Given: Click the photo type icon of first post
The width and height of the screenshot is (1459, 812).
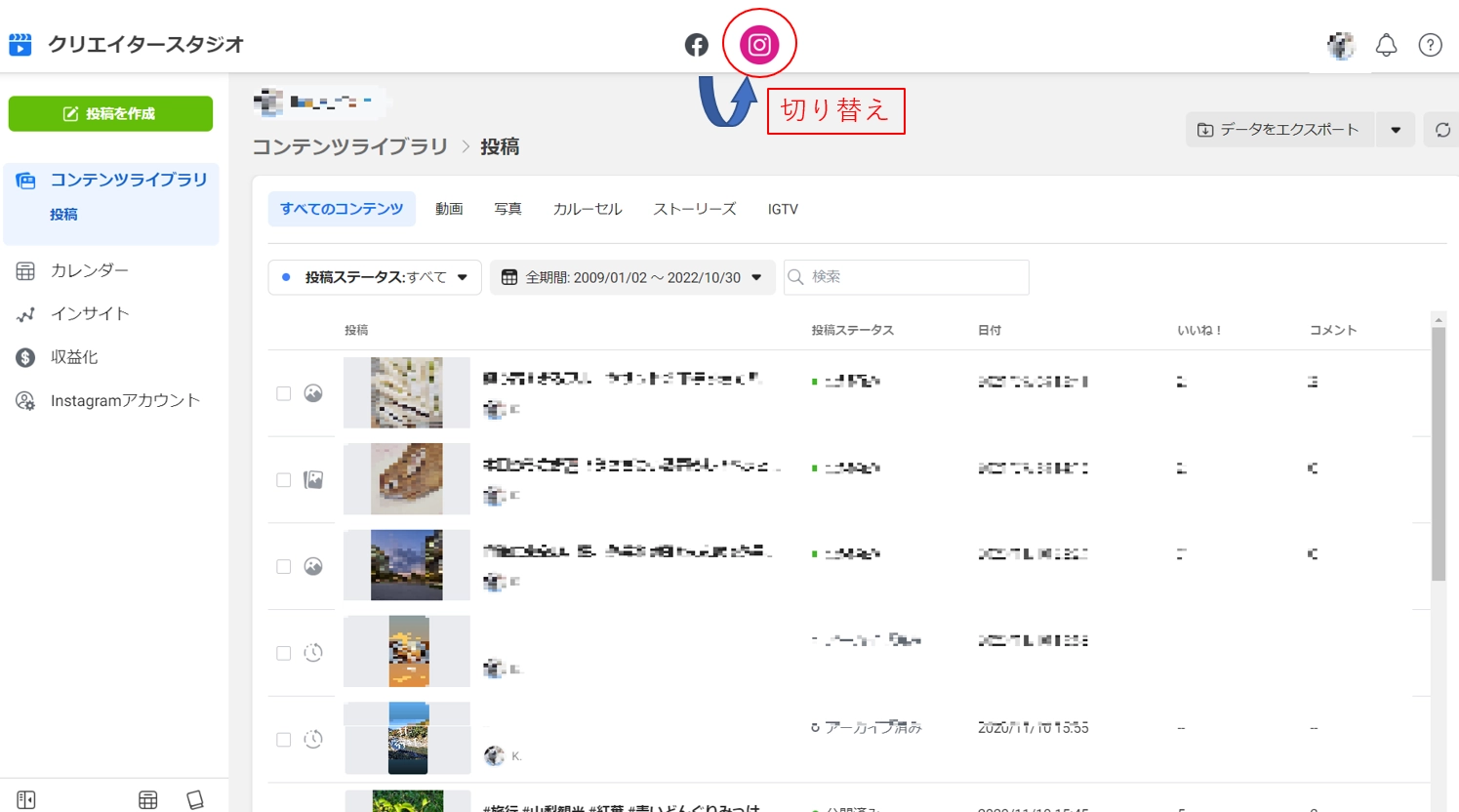Looking at the screenshot, I should coord(313,393).
